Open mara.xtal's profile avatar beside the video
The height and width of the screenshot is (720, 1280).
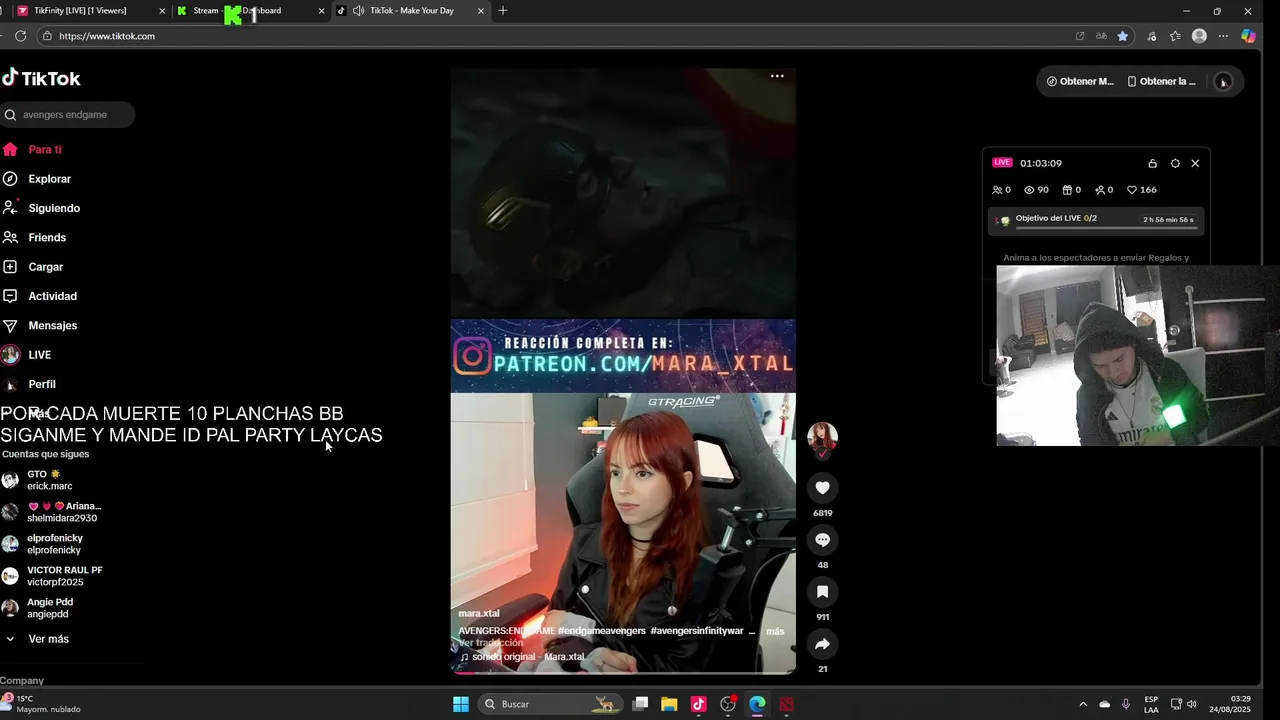[822, 437]
